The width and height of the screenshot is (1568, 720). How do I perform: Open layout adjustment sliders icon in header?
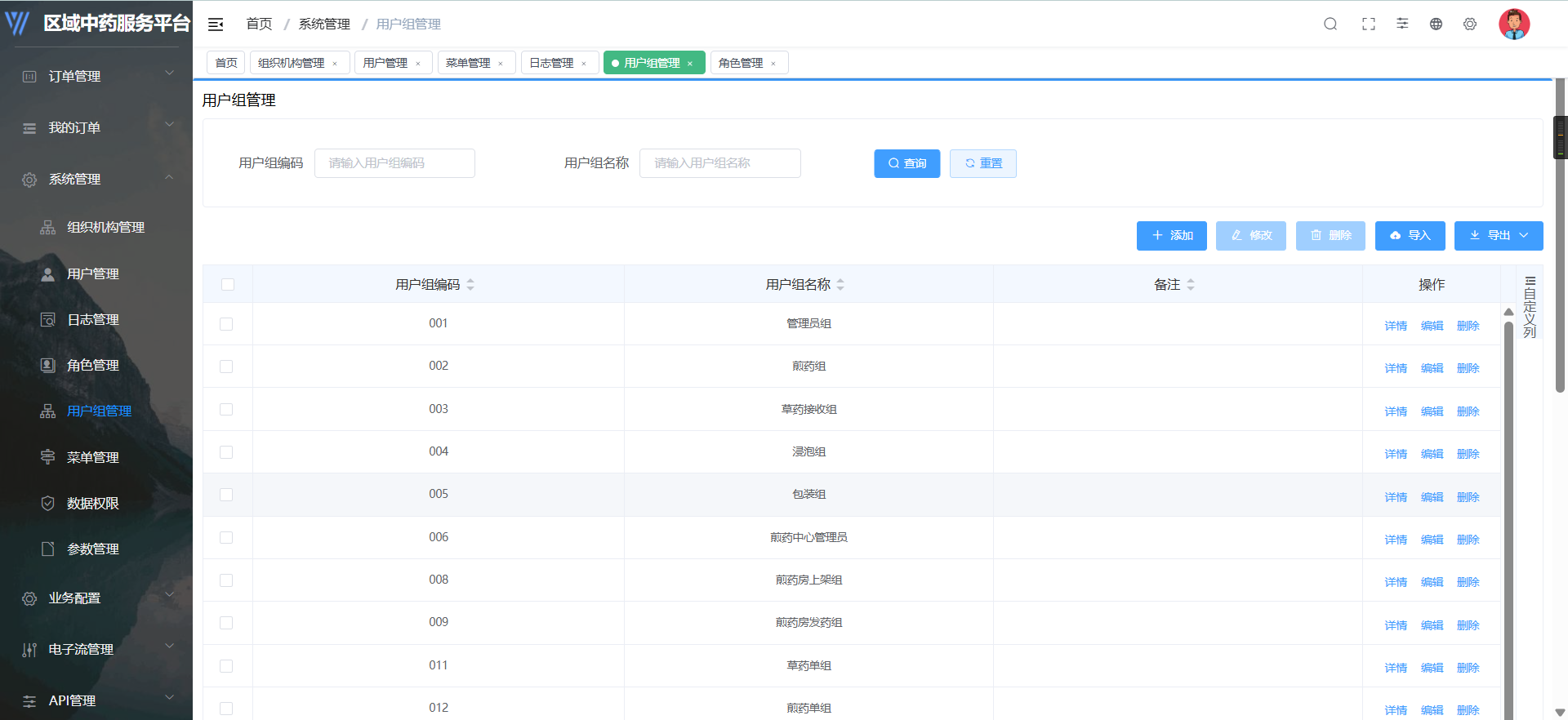click(1402, 24)
